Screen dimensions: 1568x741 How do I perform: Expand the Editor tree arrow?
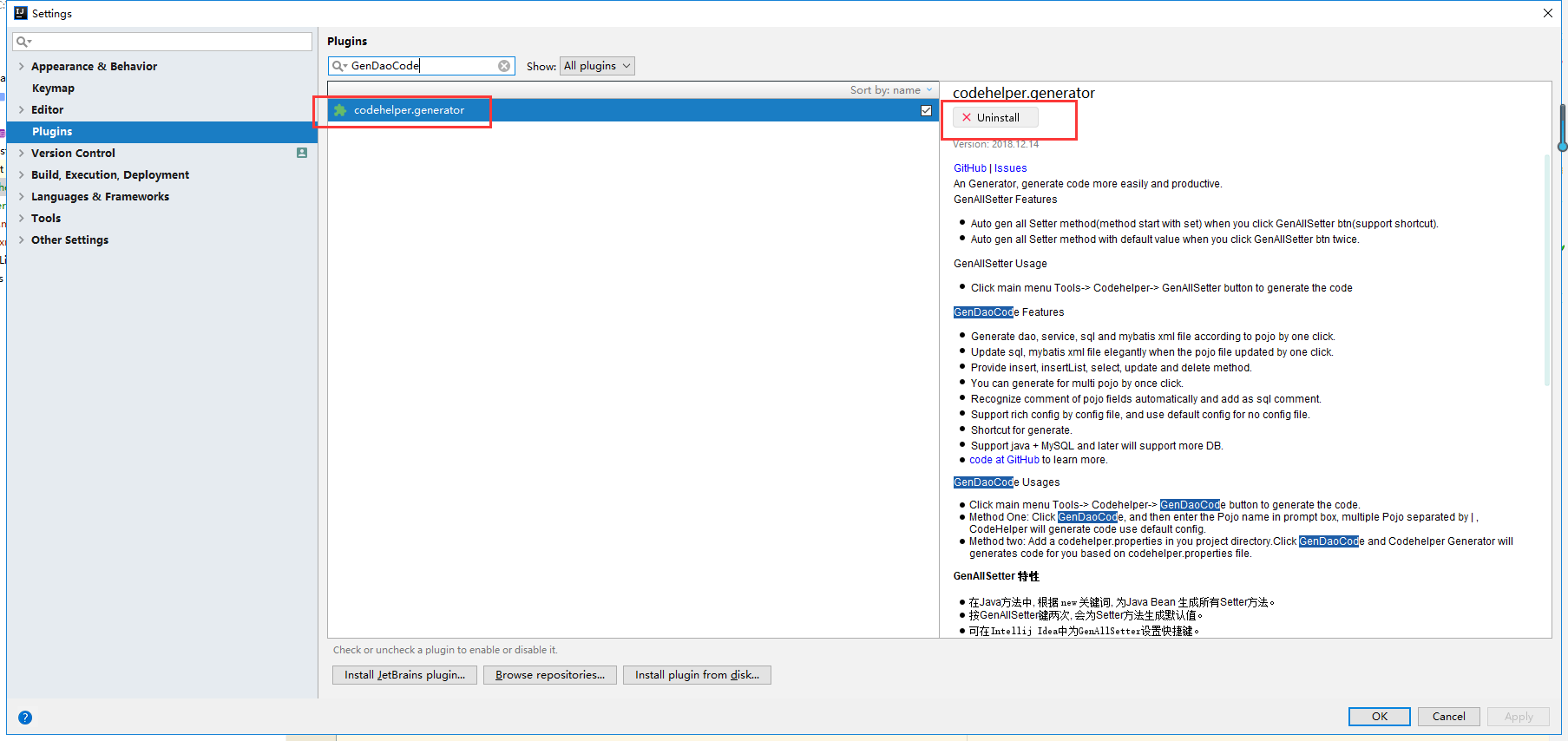coord(21,109)
